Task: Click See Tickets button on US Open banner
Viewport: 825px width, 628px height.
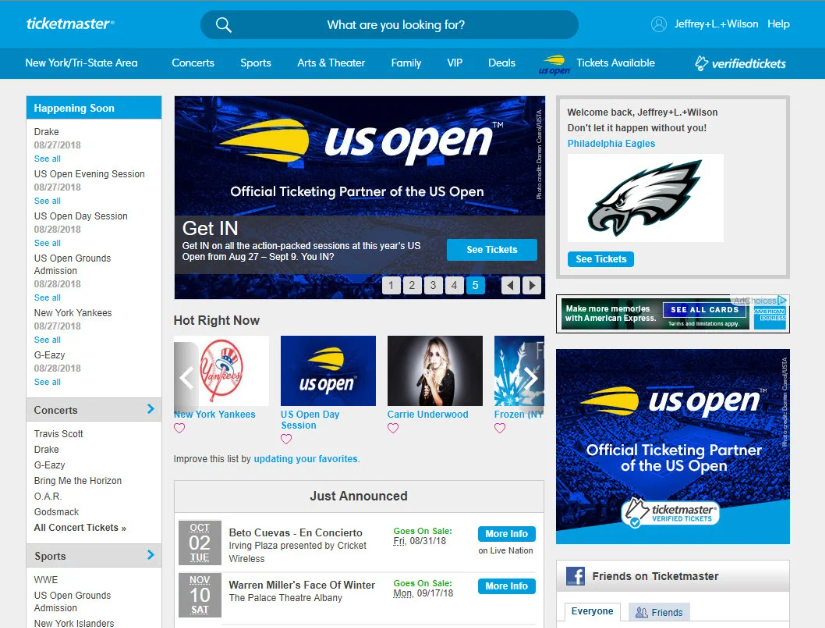Action: pos(491,250)
